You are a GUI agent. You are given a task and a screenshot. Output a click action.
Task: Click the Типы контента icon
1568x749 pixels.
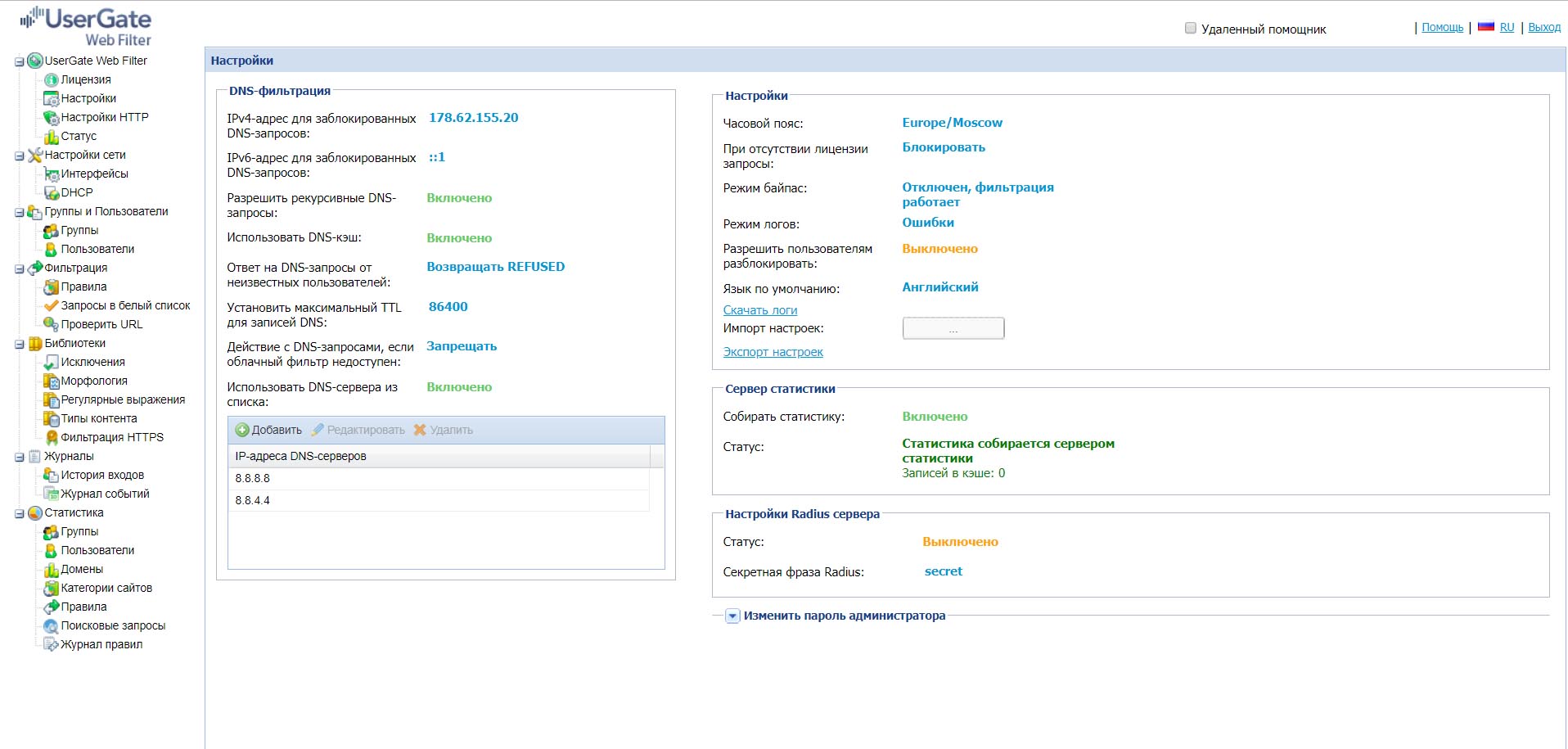(52, 418)
